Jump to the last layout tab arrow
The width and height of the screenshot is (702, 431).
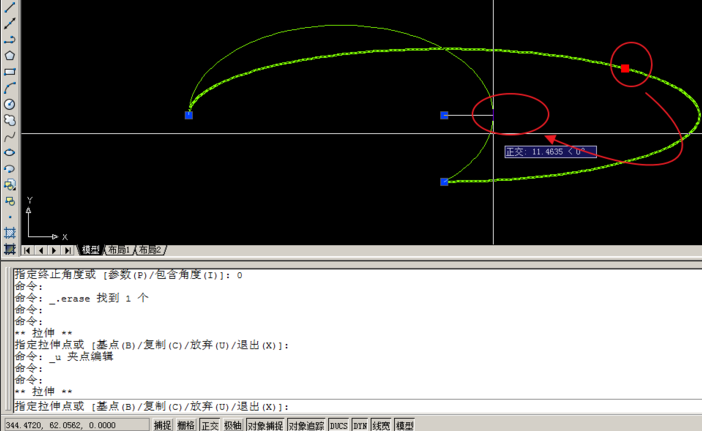[68, 250]
